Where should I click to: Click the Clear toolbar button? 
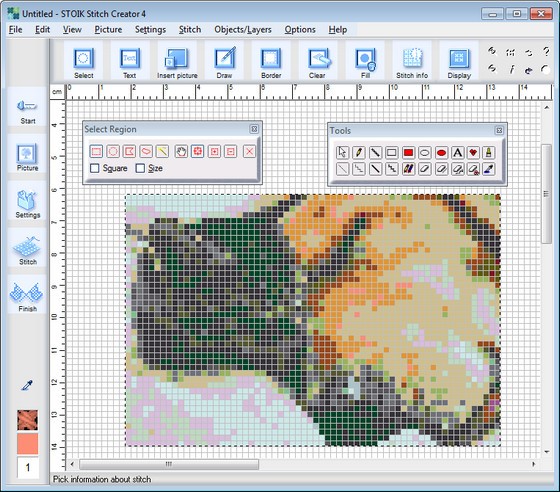(x=317, y=61)
